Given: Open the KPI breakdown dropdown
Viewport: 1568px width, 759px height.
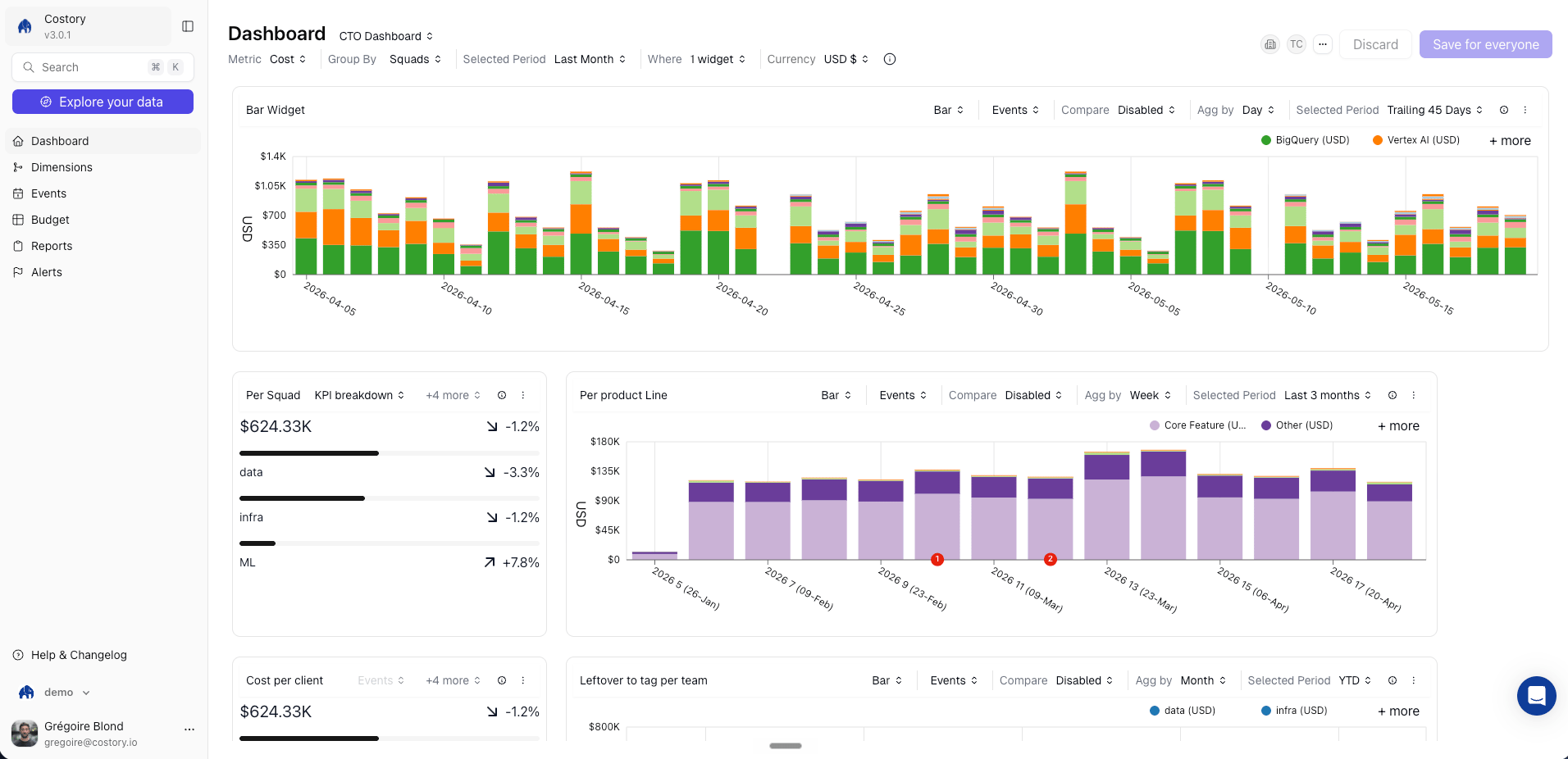Looking at the screenshot, I should click(360, 395).
